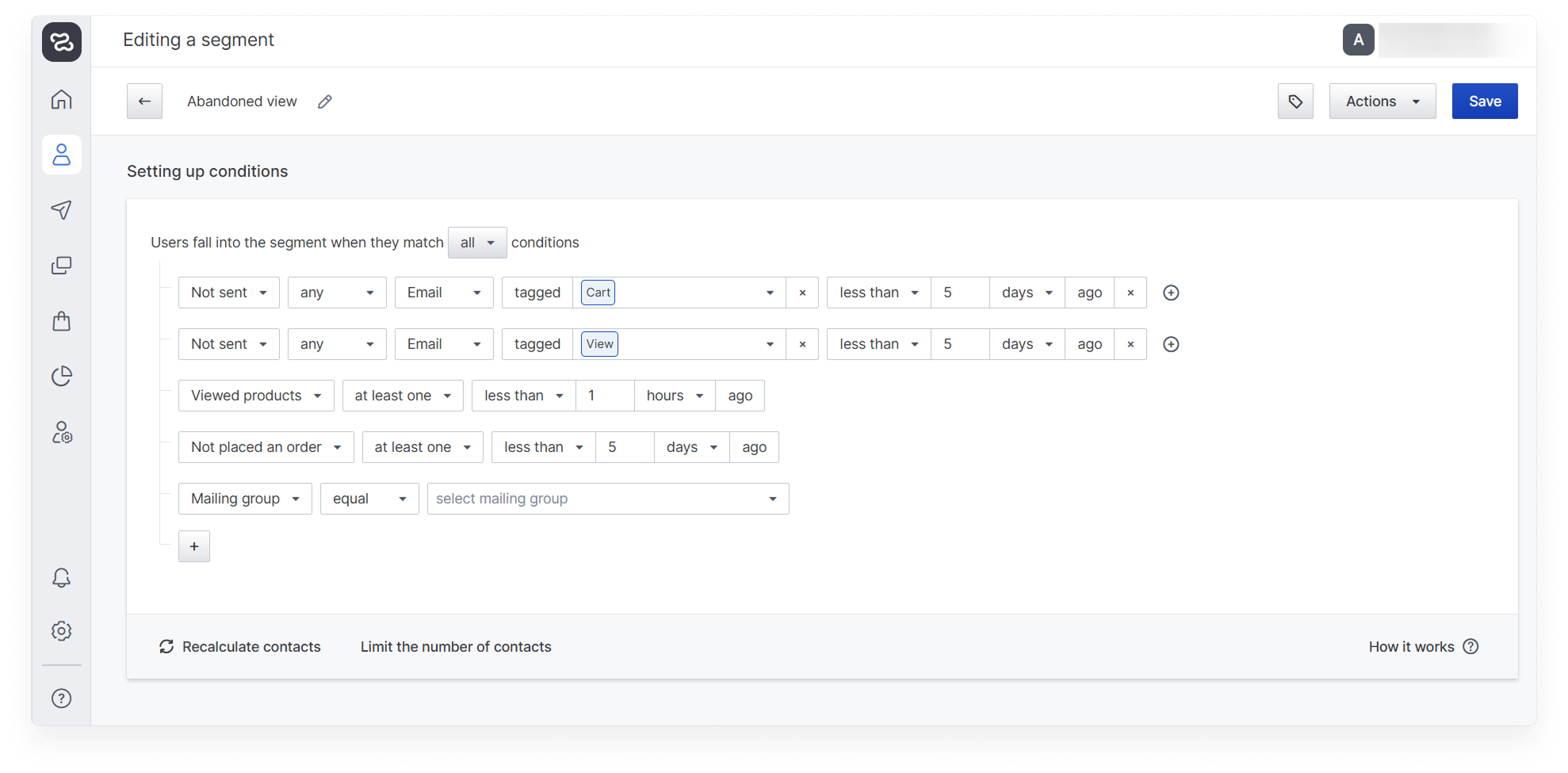1568x773 pixels.
Task: Click the value field in Viewed products row
Action: coord(604,396)
